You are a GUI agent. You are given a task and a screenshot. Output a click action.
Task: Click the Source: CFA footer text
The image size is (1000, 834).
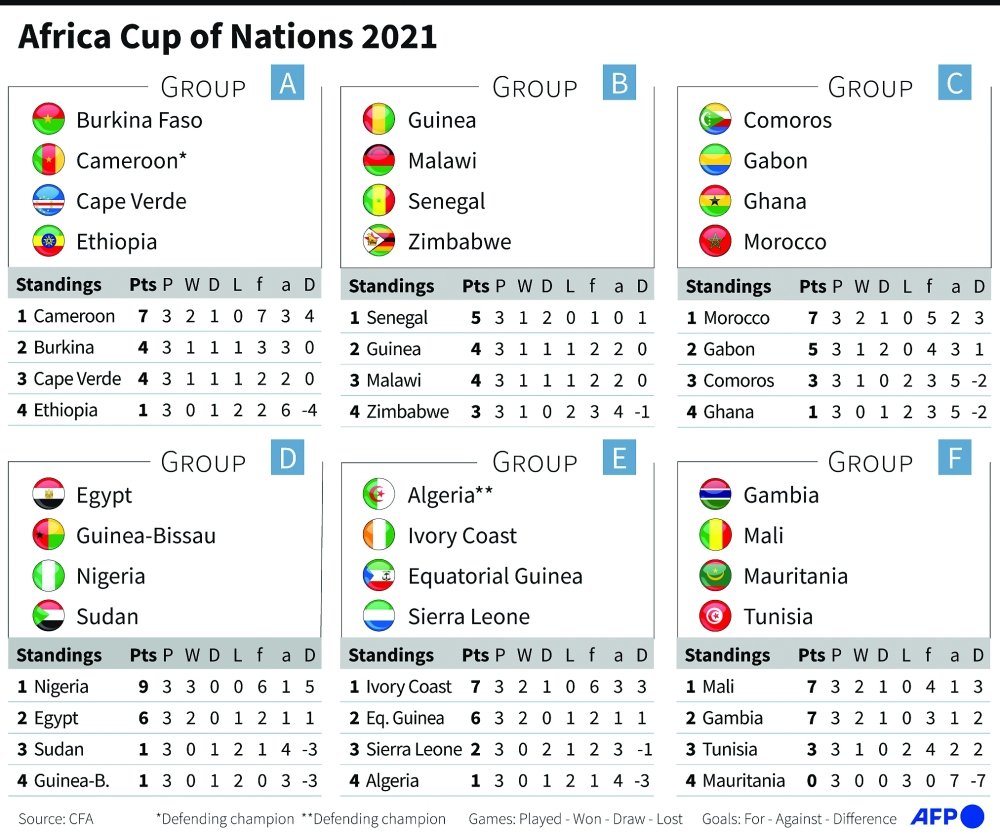click(56, 819)
